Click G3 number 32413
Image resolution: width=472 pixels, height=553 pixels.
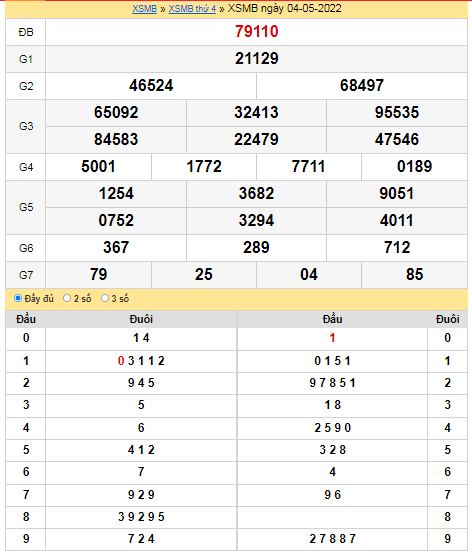click(256, 113)
